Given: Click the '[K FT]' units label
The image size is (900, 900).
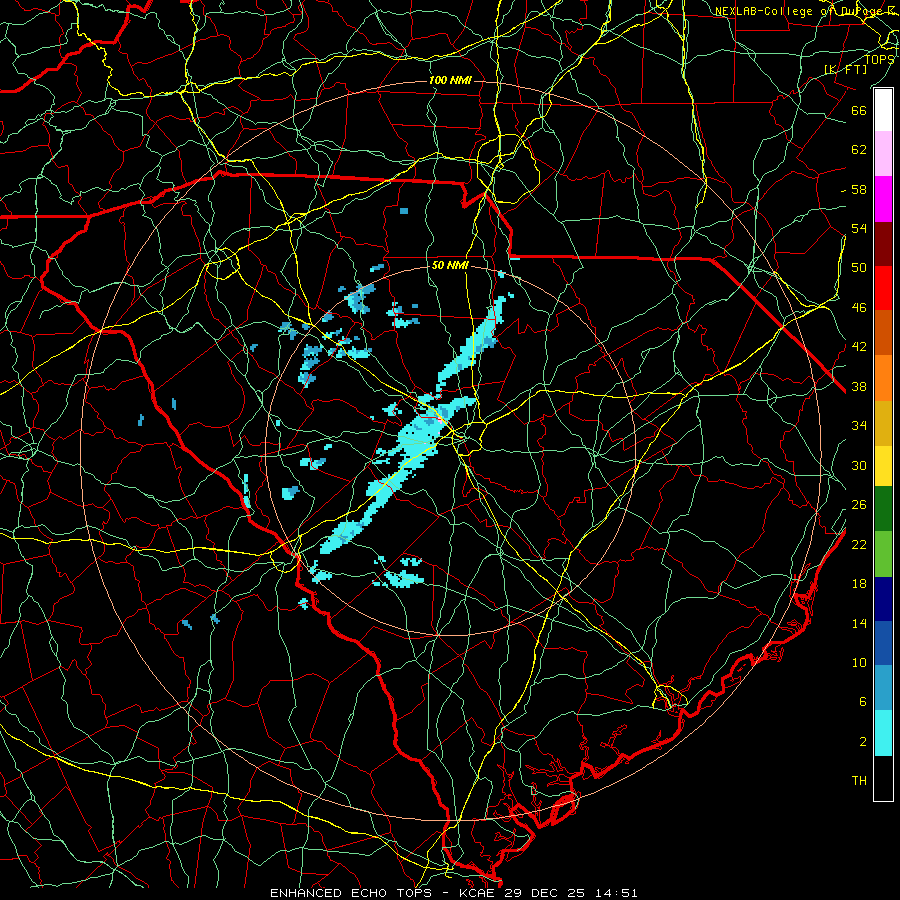Looking at the screenshot, I should click(845, 69).
